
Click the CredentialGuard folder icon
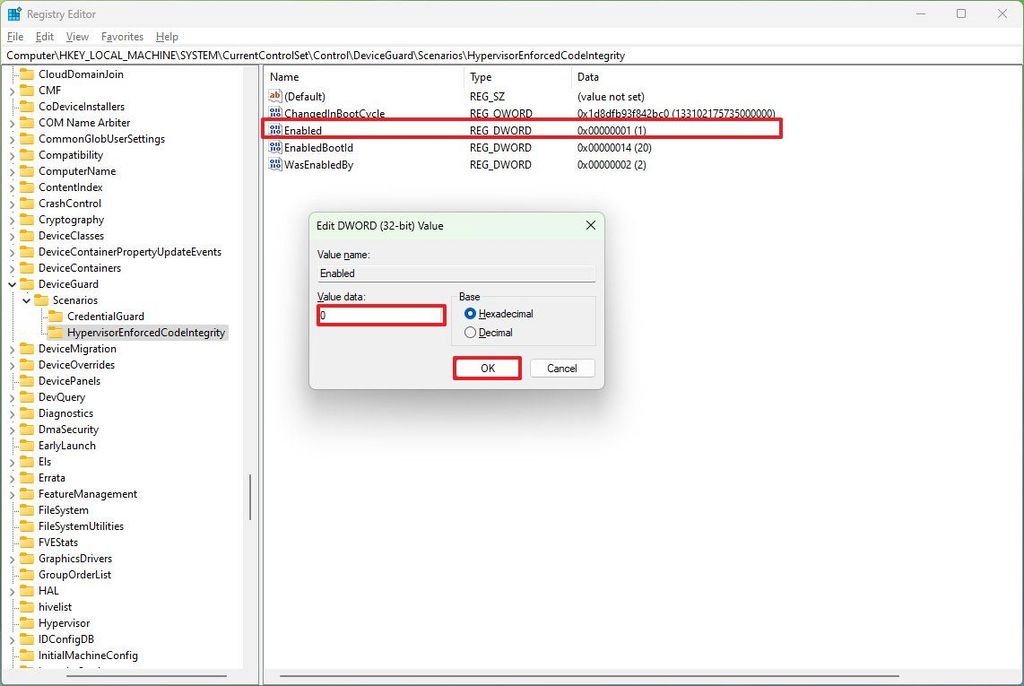(58, 316)
